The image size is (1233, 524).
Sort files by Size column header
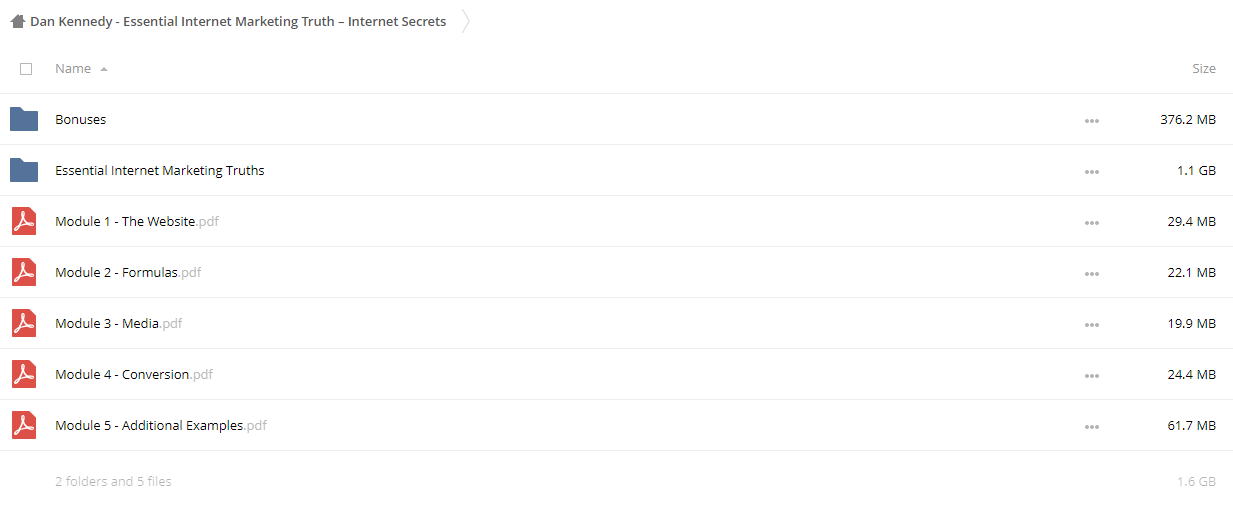(x=1204, y=69)
